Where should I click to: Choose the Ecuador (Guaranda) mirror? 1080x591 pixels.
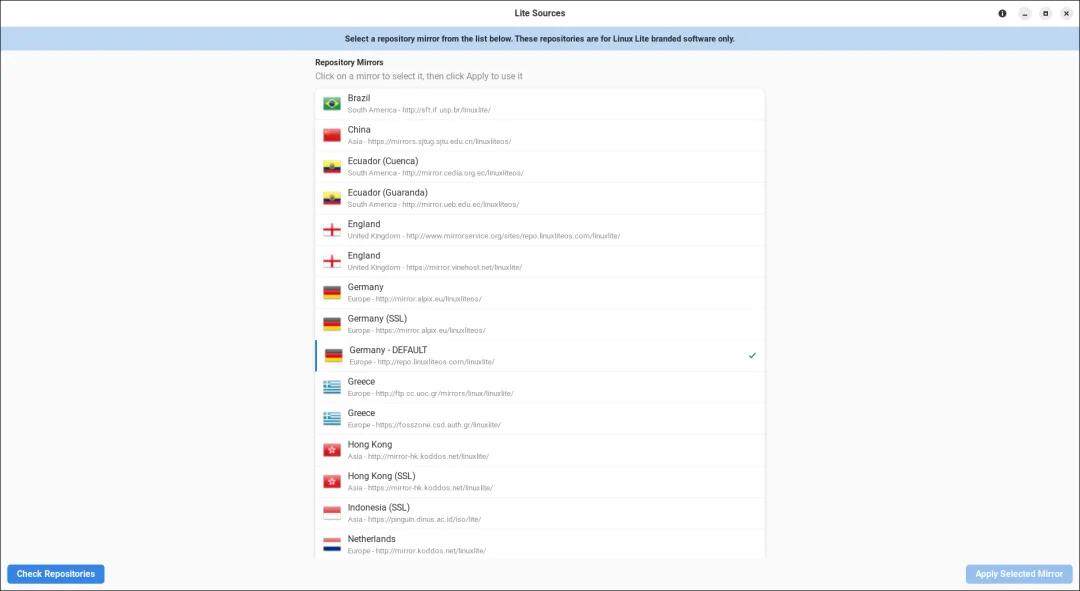(540, 198)
